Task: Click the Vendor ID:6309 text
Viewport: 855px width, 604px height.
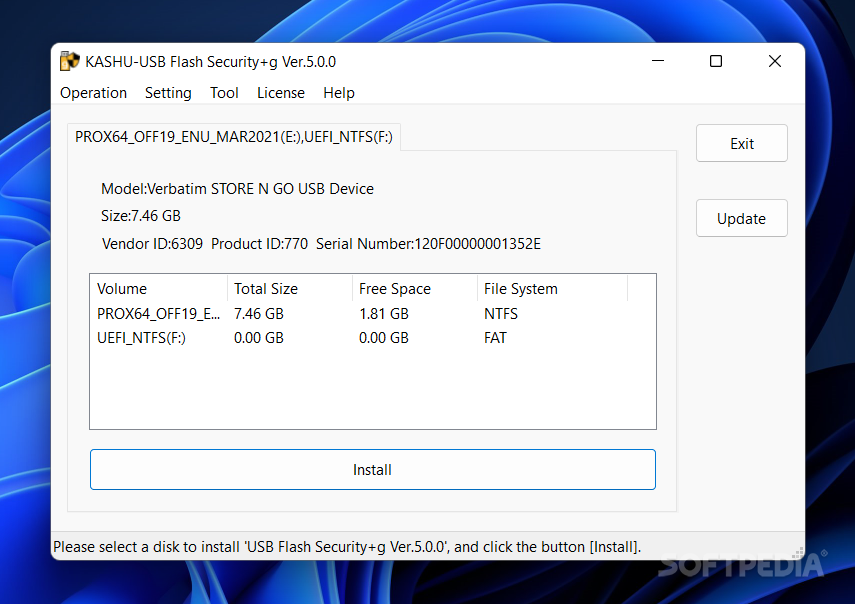Action: 152,244
